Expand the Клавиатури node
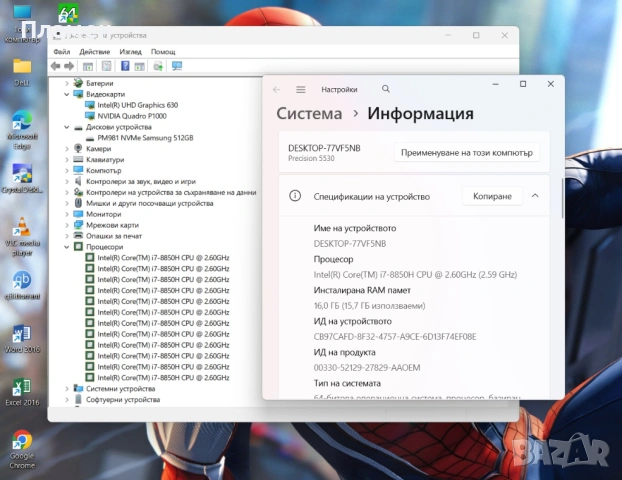The width and height of the screenshot is (622, 480). [67, 159]
